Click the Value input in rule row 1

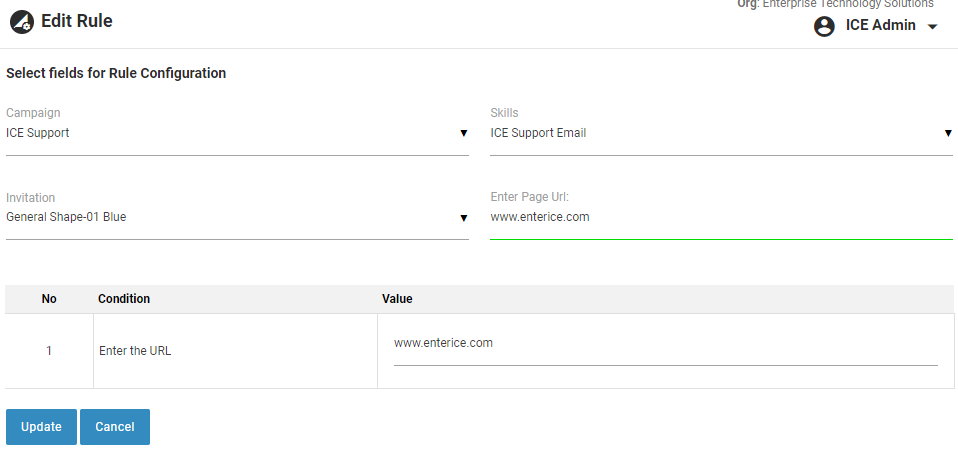tap(665, 344)
